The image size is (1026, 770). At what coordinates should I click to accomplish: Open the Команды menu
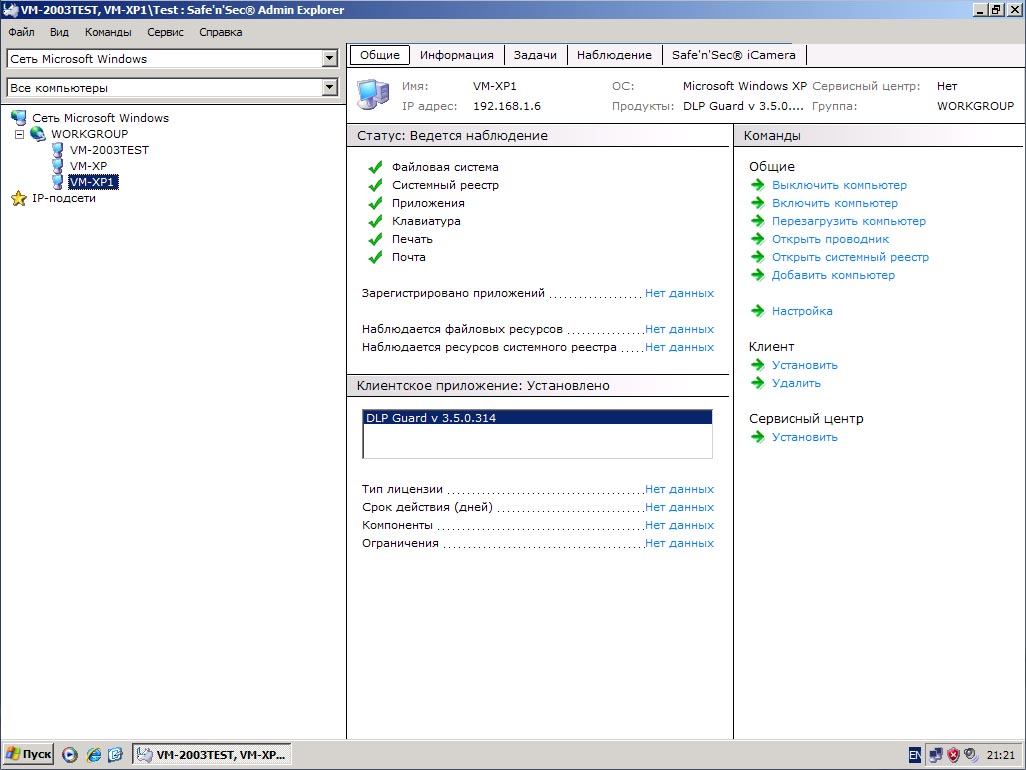point(108,32)
